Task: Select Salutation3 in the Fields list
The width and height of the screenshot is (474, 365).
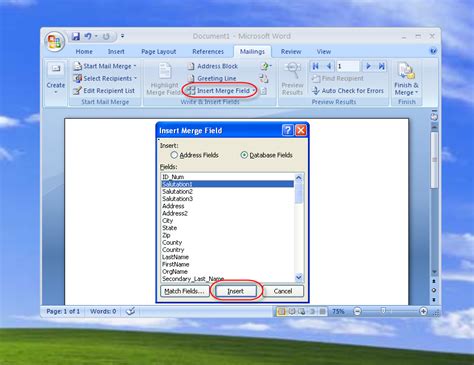Action: pyautogui.click(x=228, y=199)
